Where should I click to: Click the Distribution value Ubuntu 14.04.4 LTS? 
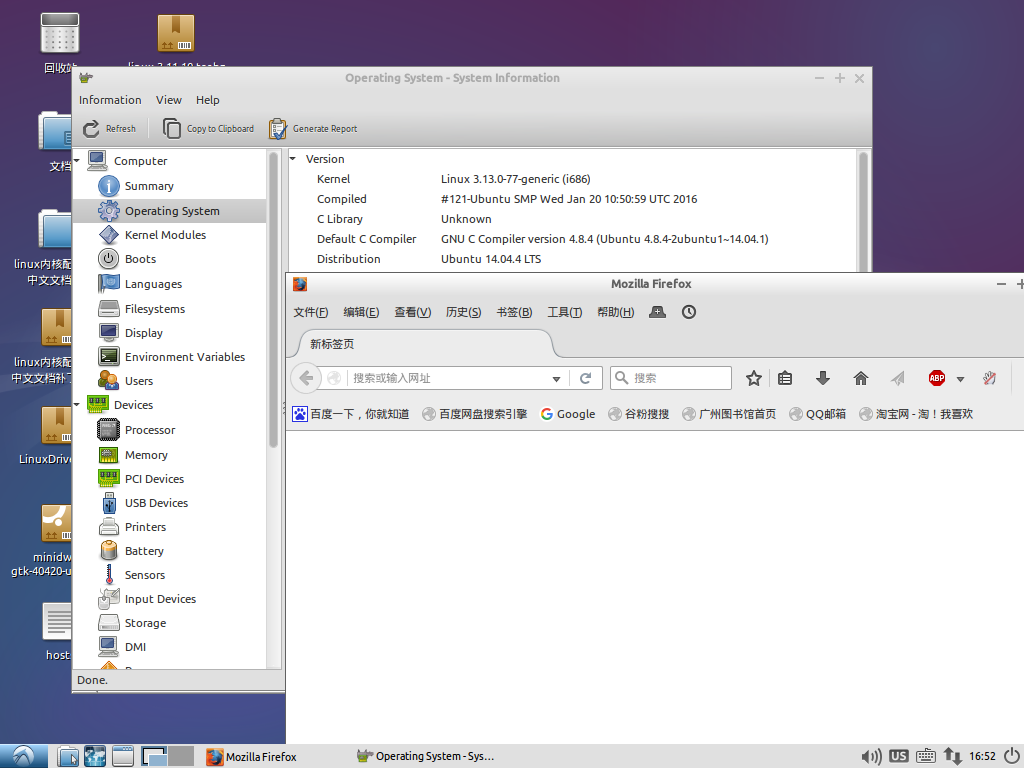[491, 259]
